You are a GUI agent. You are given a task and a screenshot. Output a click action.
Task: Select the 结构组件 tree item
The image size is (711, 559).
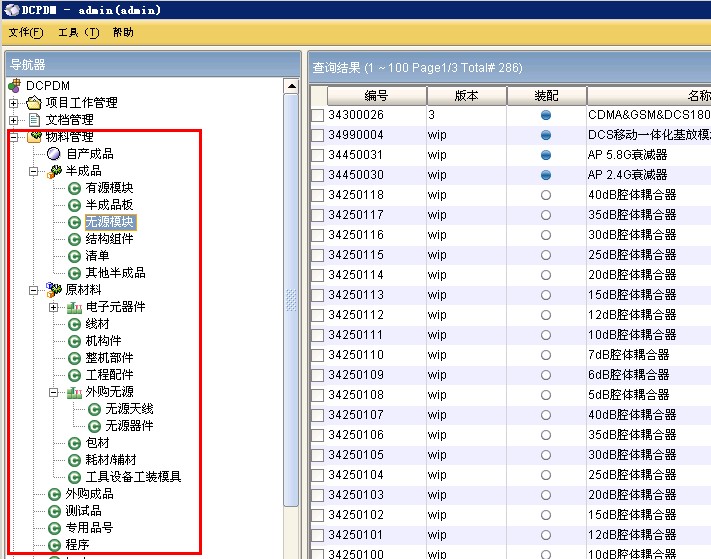tap(109, 239)
